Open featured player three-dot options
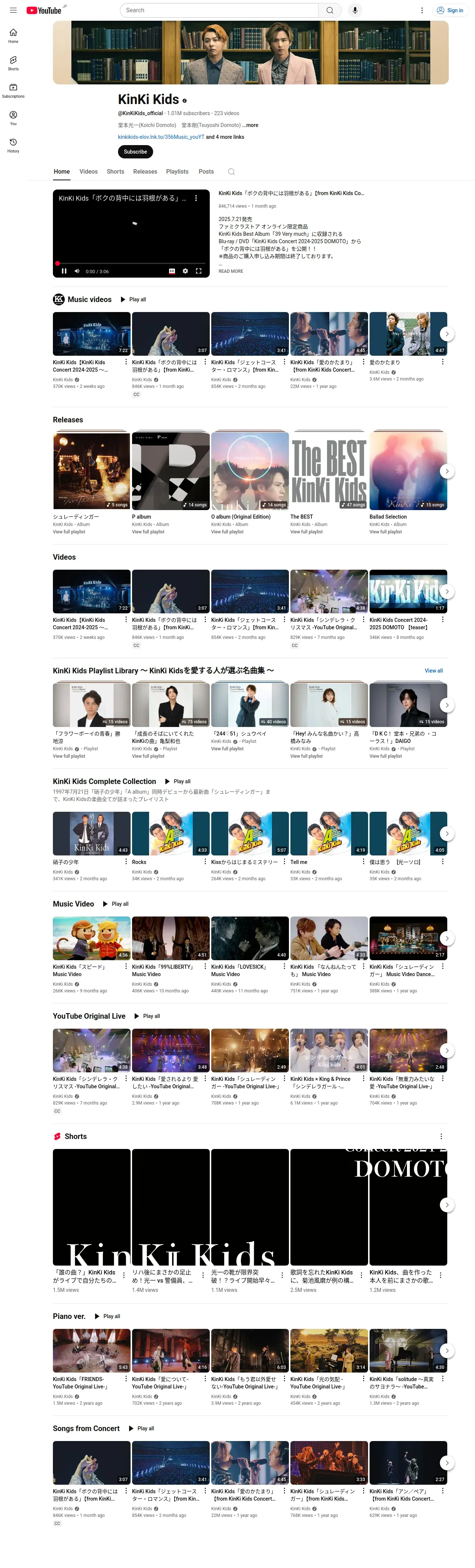The width and height of the screenshot is (475, 1568). click(x=196, y=198)
